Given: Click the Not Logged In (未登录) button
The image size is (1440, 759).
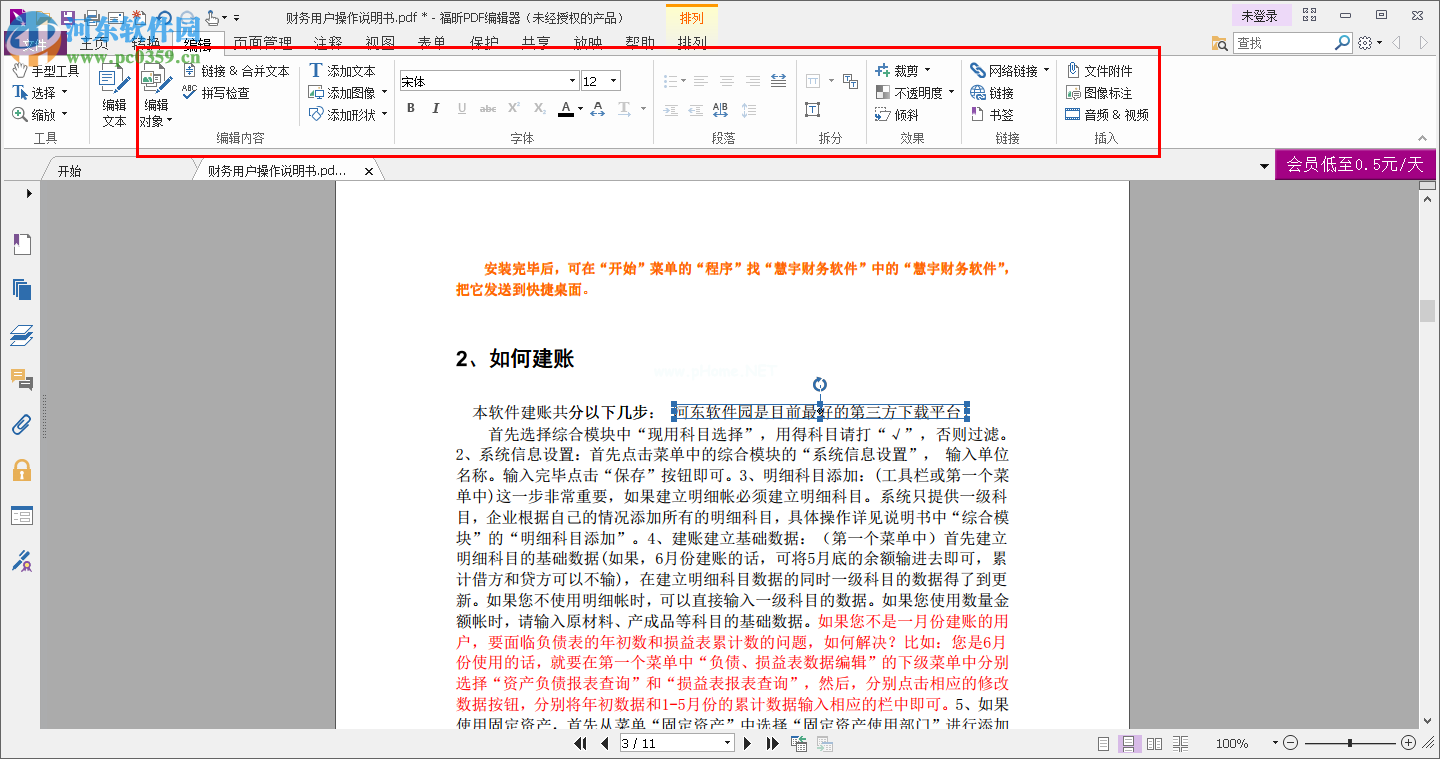Looking at the screenshot, I should [1260, 16].
